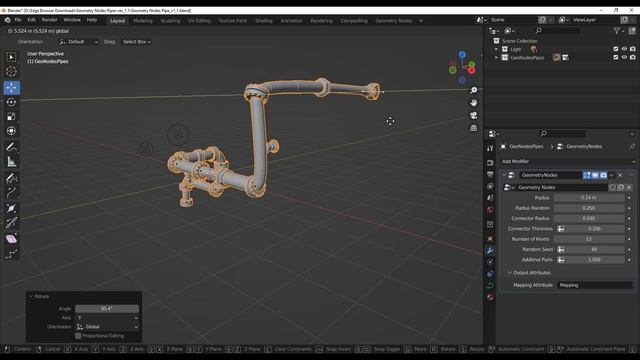Disable Light collection in renders
The height and width of the screenshot is (360, 640).
click(x=633, y=49)
